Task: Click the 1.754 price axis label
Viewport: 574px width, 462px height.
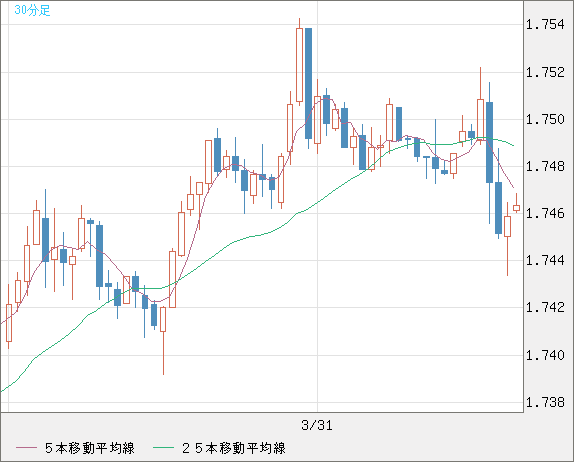Action: point(545,25)
